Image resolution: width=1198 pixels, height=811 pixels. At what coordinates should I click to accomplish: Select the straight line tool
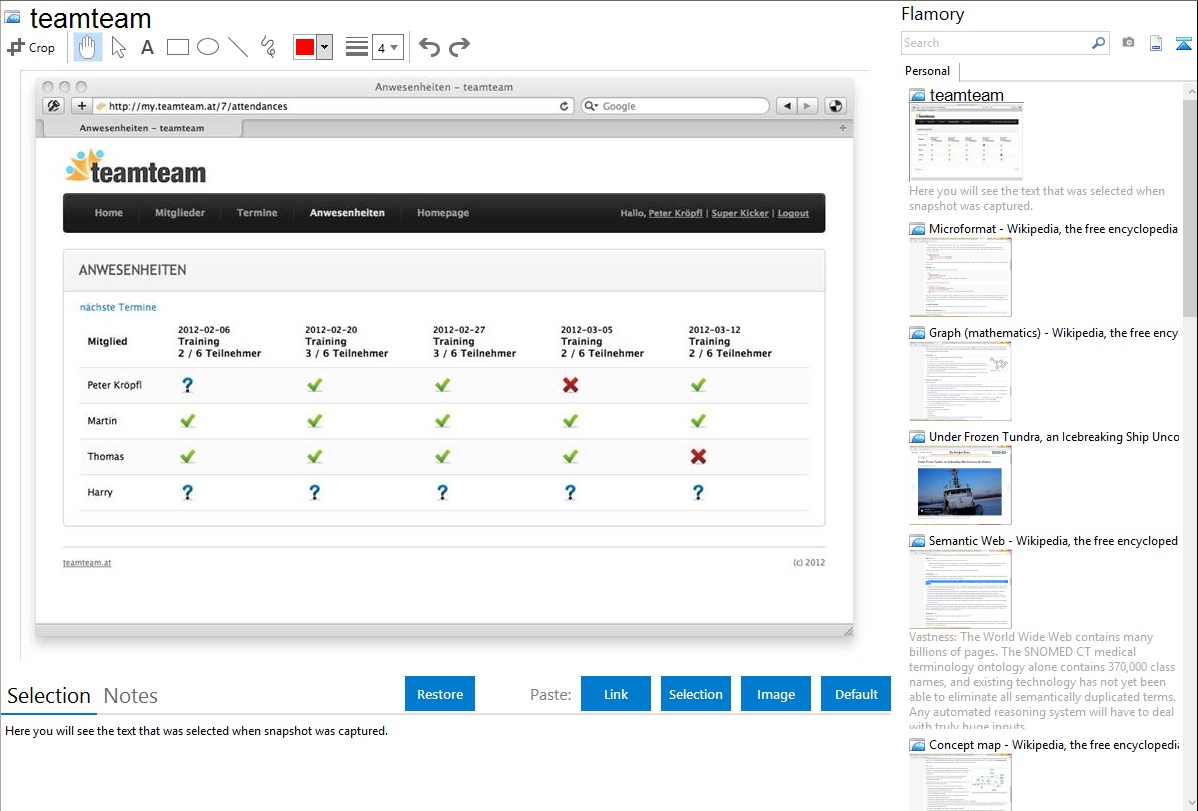coord(238,47)
